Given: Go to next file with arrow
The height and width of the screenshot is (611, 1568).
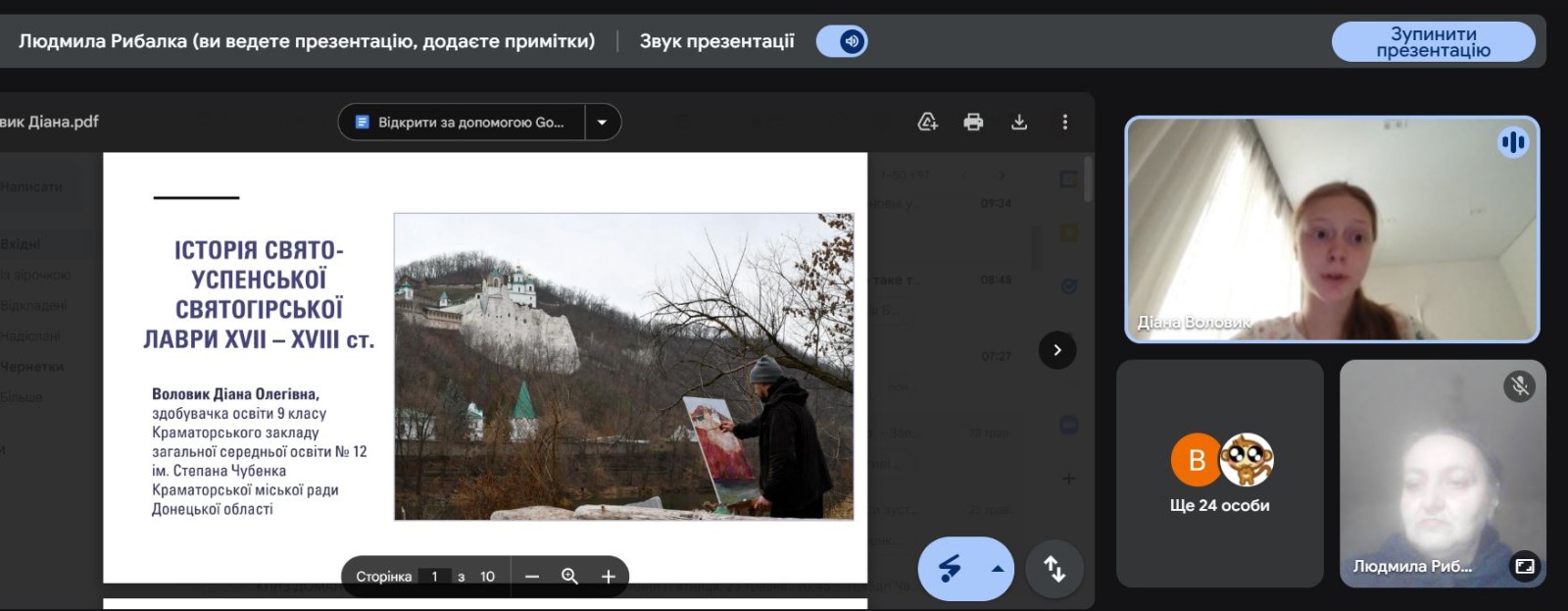Looking at the screenshot, I should (1056, 350).
